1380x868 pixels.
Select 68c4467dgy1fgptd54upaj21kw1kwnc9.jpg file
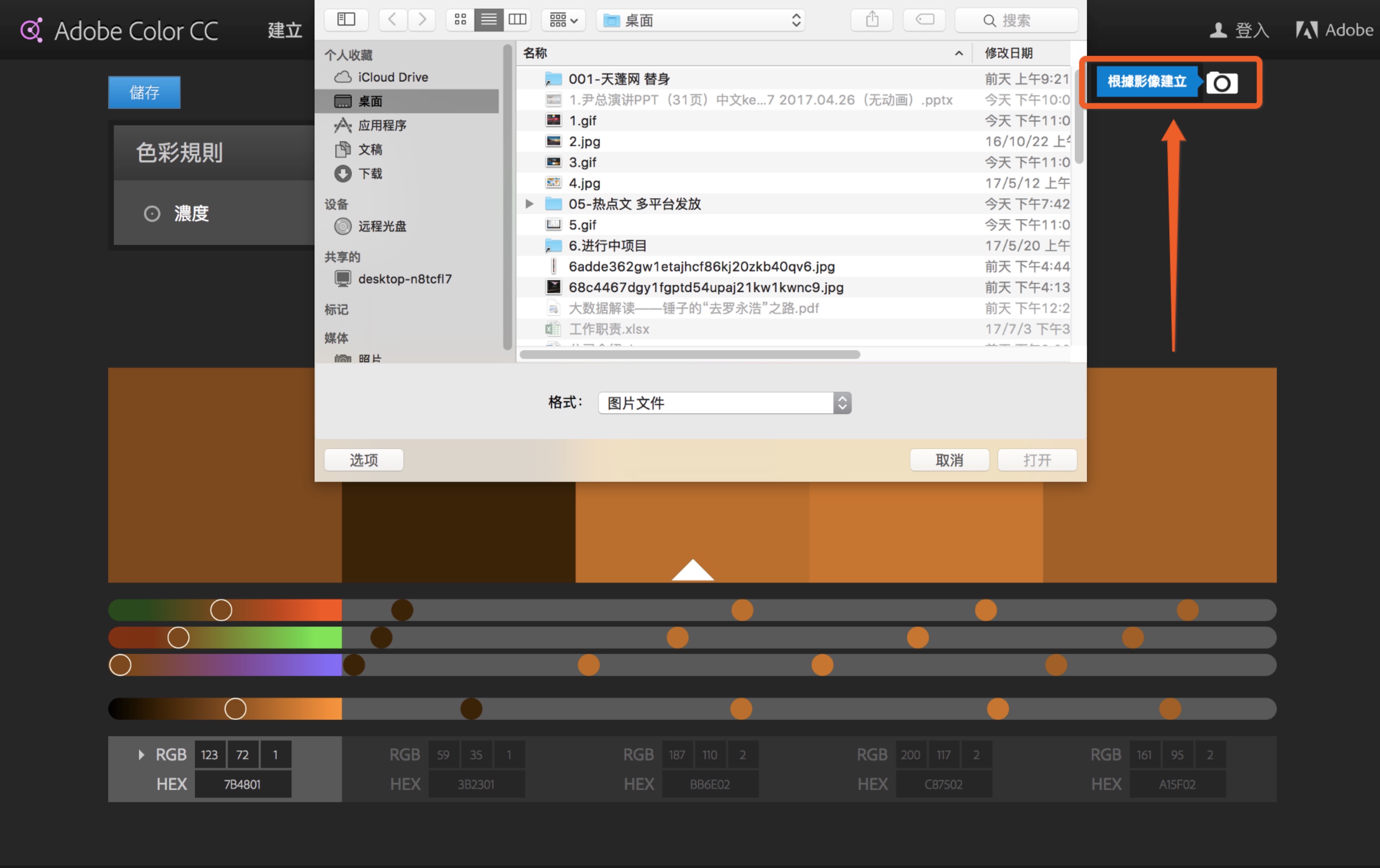coord(793,287)
